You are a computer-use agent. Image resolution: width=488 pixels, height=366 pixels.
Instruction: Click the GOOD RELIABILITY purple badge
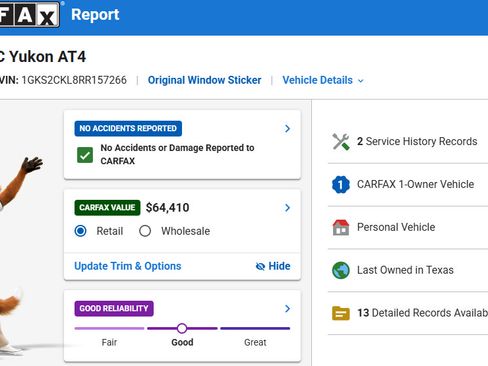click(x=114, y=309)
